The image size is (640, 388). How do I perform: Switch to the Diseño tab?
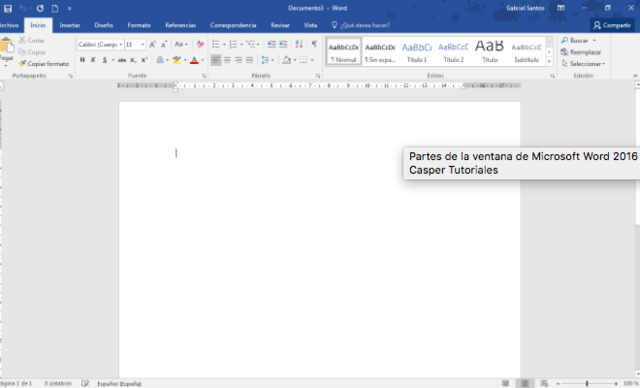(x=104, y=25)
